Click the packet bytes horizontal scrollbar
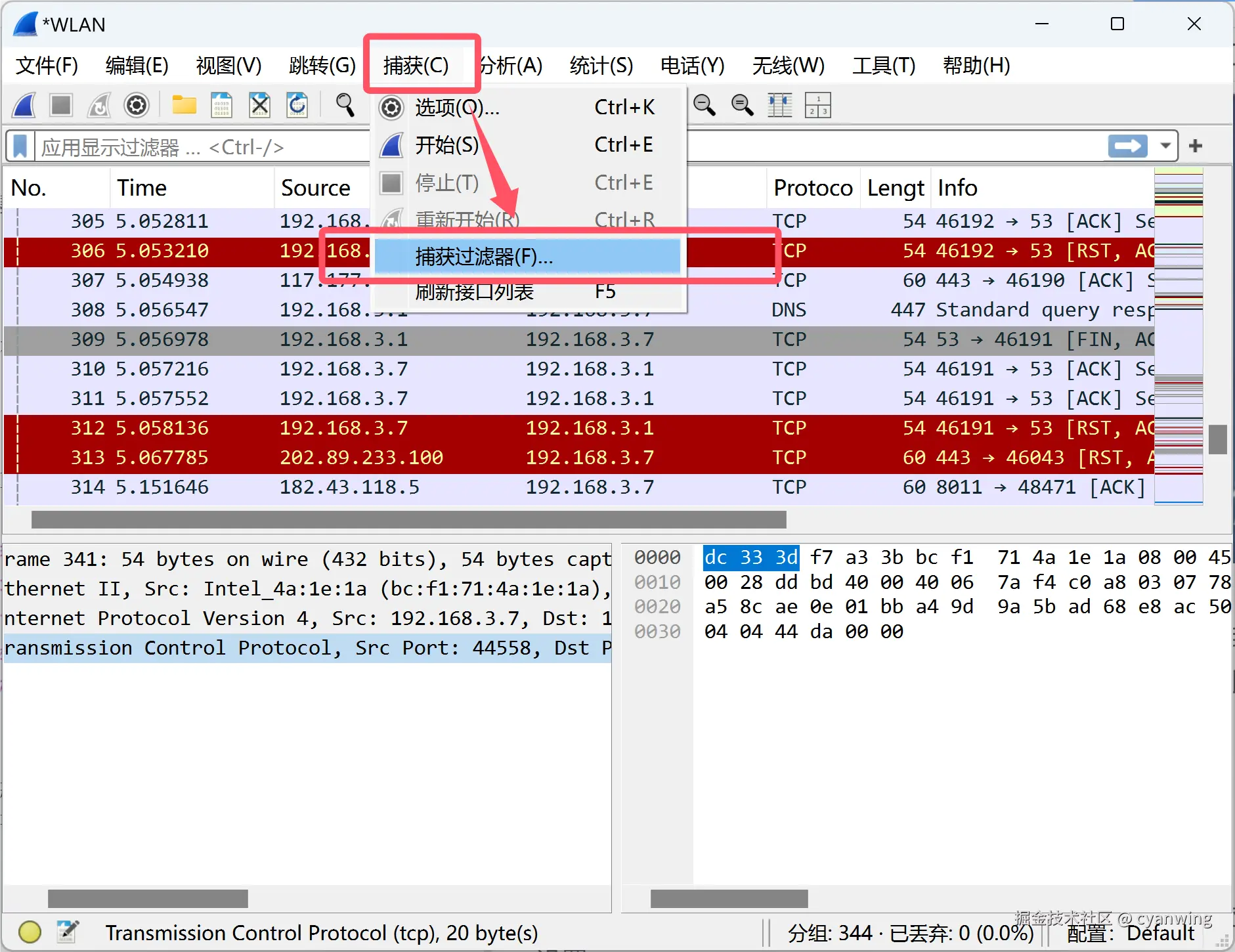Image resolution: width=1235 pixels, height=952 pixels. click(x=729, y=898)
